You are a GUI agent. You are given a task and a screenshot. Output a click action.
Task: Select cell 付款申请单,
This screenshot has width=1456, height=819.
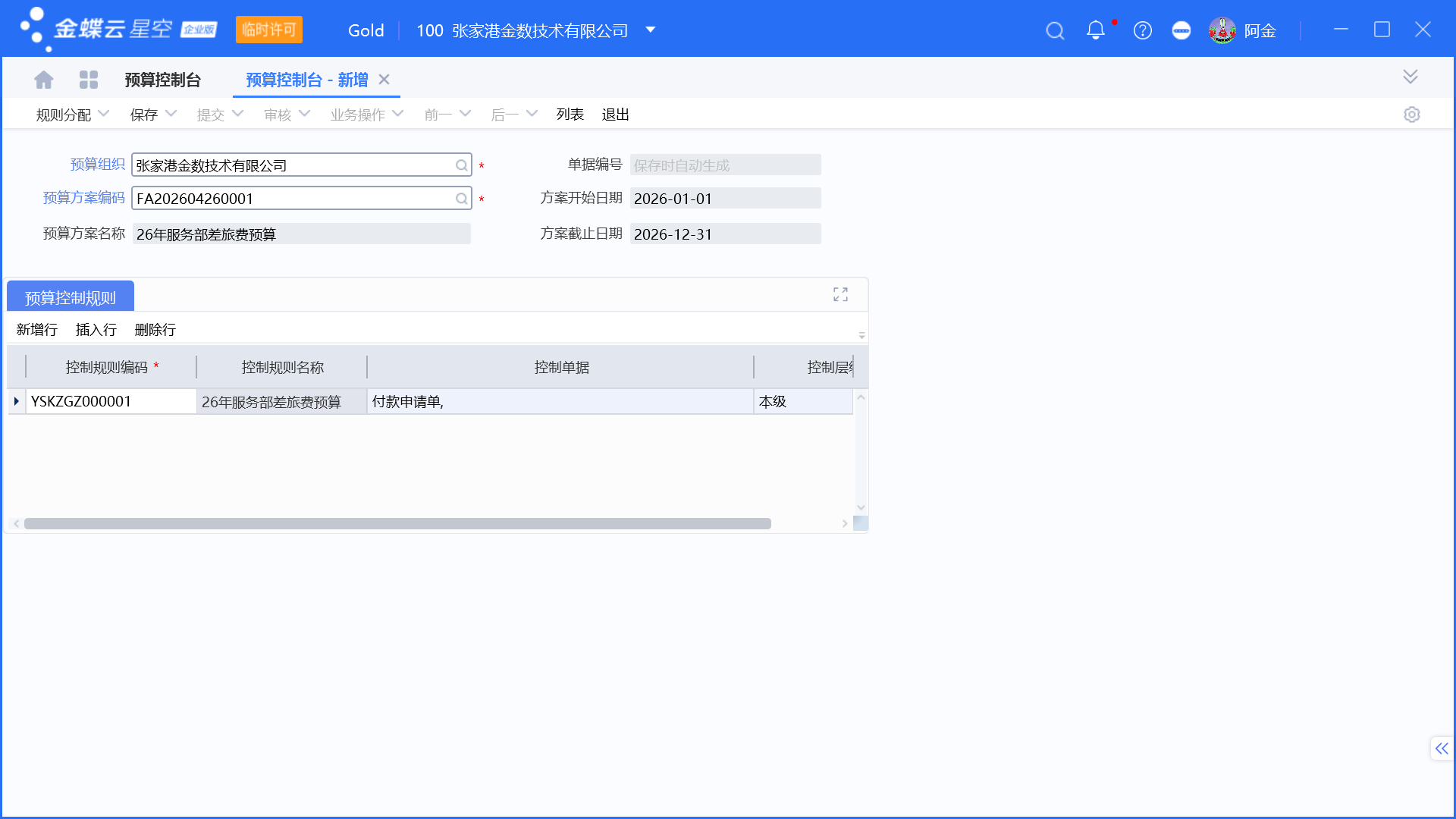click(560, 402)
